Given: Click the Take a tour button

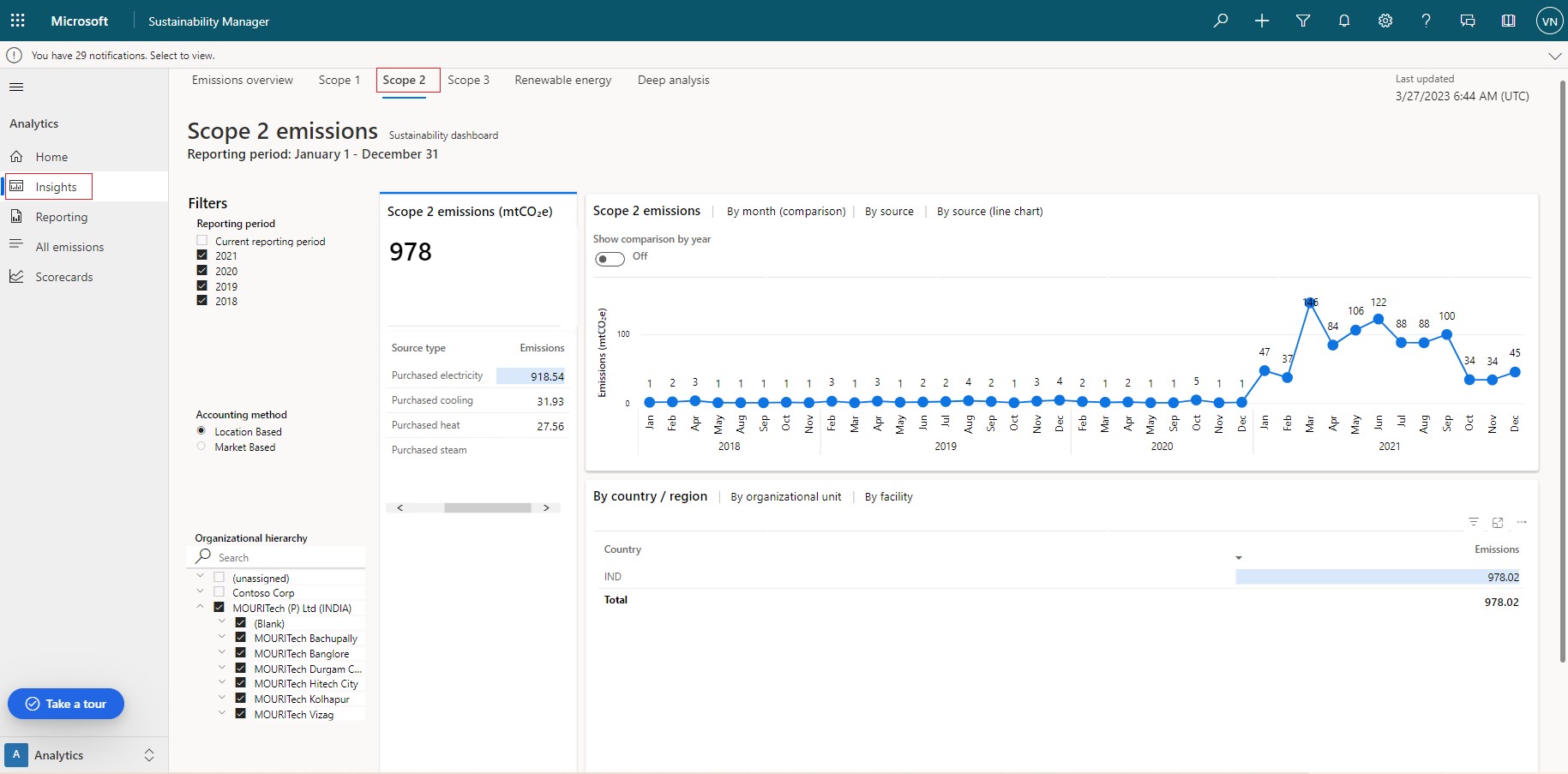Looking at the screenshot, I should pyautogui.click(x=66, y=704).
